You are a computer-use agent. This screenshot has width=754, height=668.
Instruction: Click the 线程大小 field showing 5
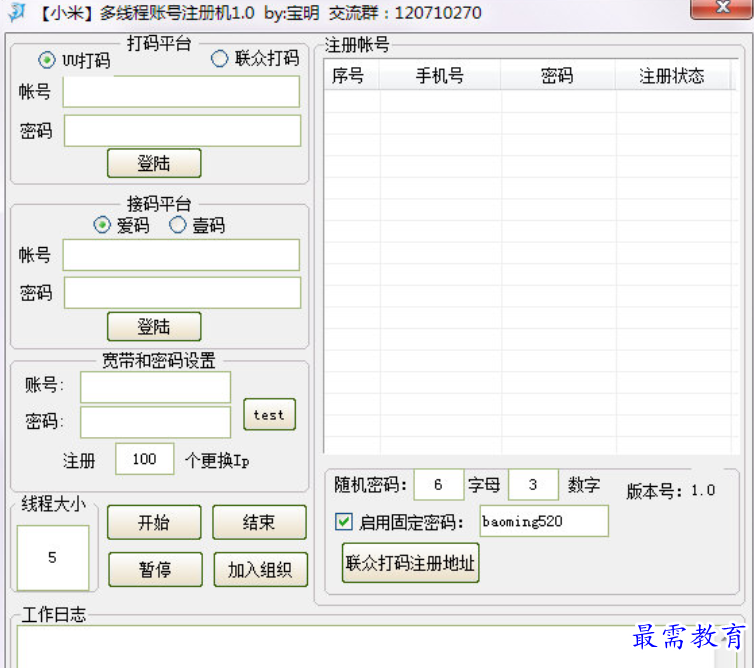point(53,557)
